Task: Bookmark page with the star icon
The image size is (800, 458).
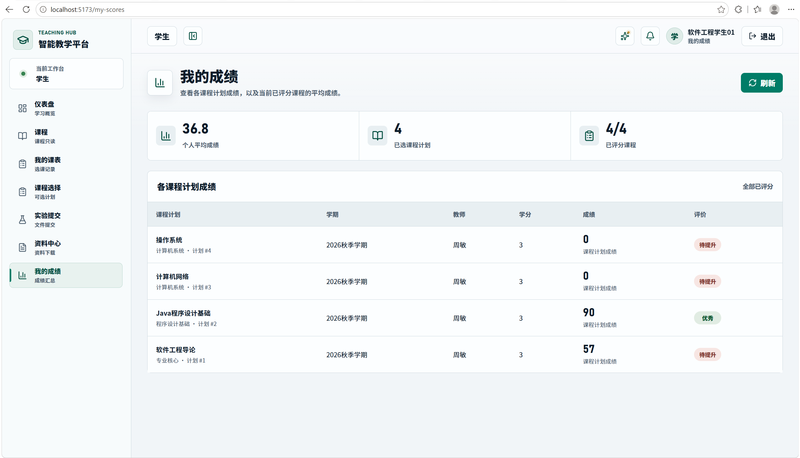Action: click(721, 9)
